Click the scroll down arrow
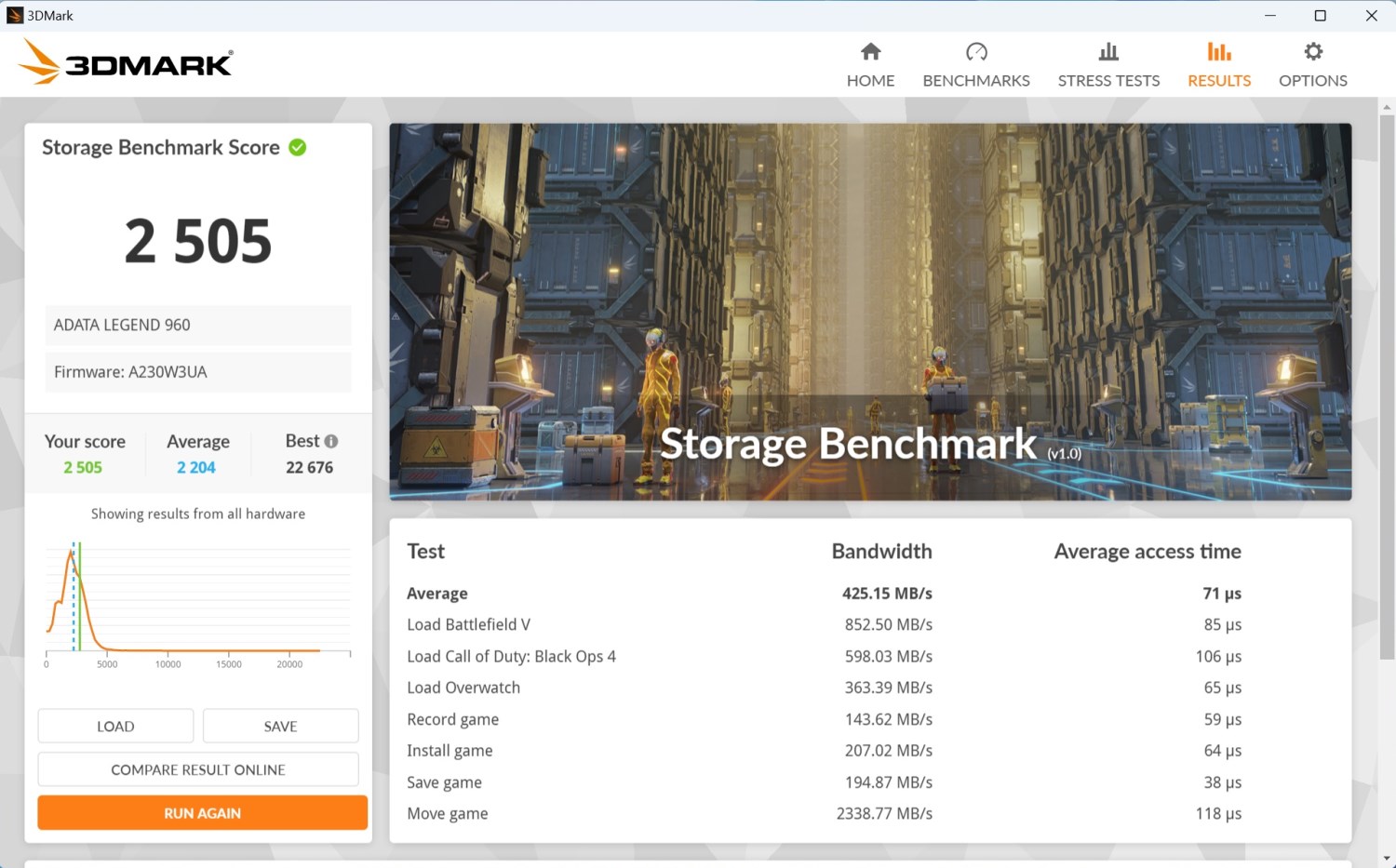The width and height of the screenshot is (1396, 868). click(1387, 858)
